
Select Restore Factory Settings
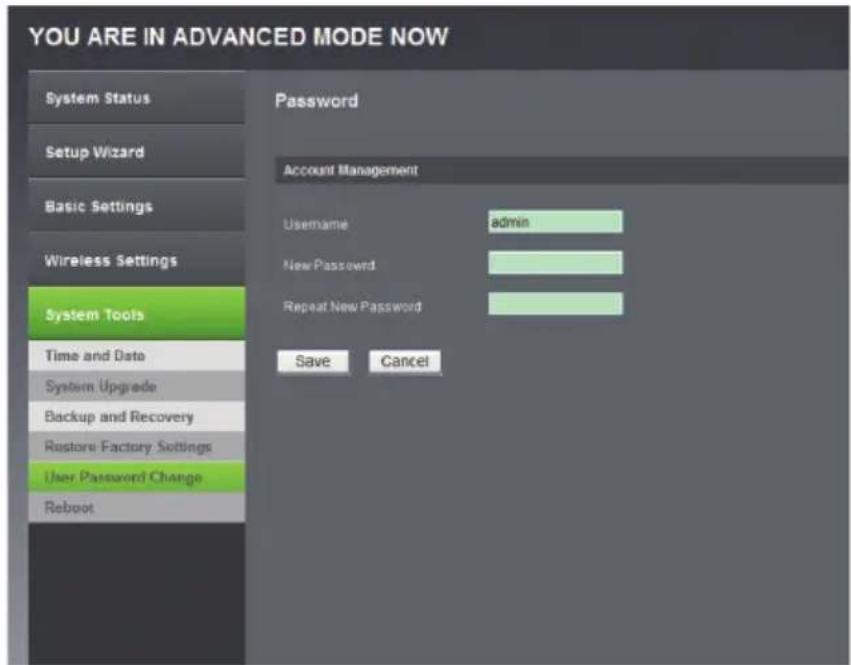(136, 447)
